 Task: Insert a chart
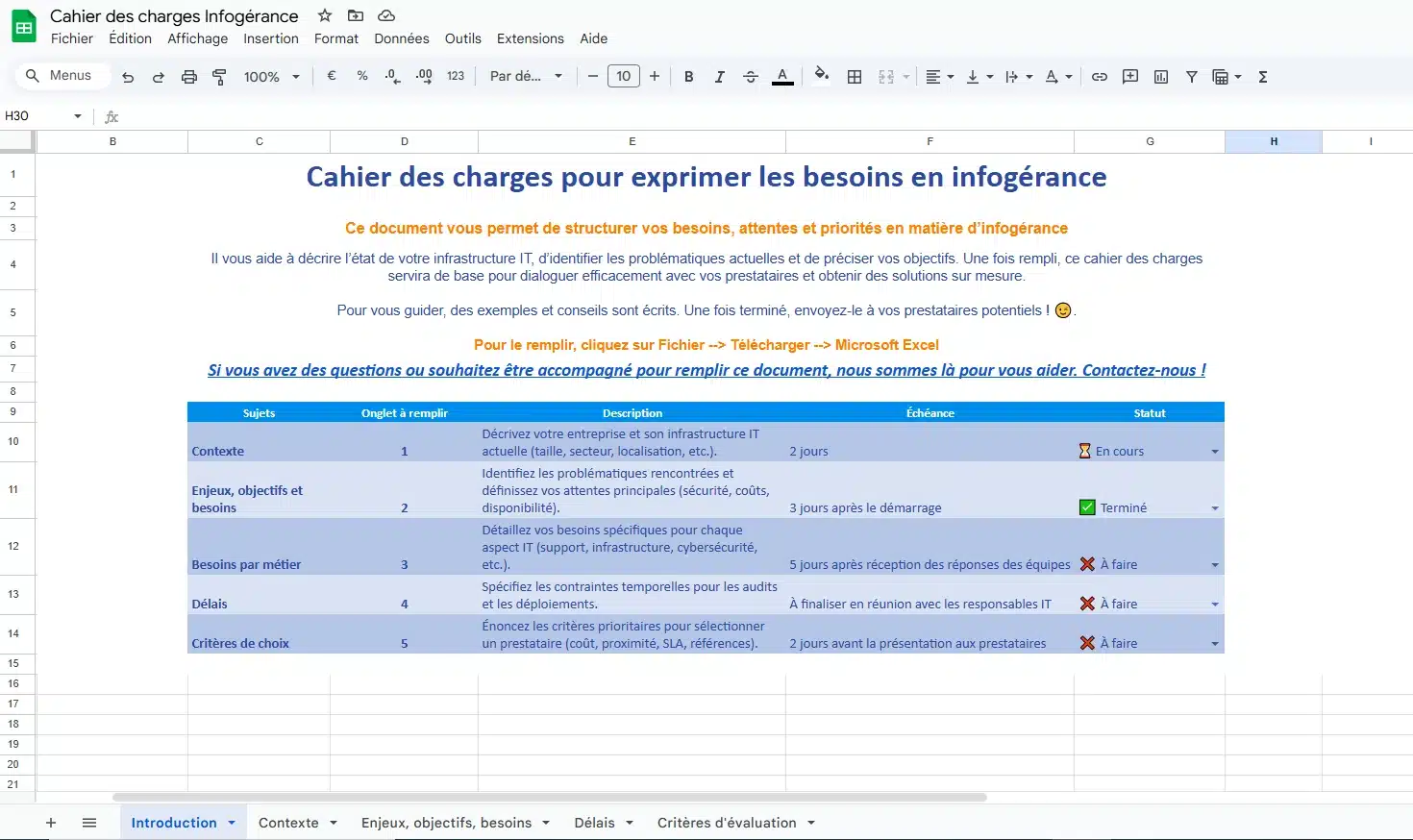click(x=1161, y=77)
